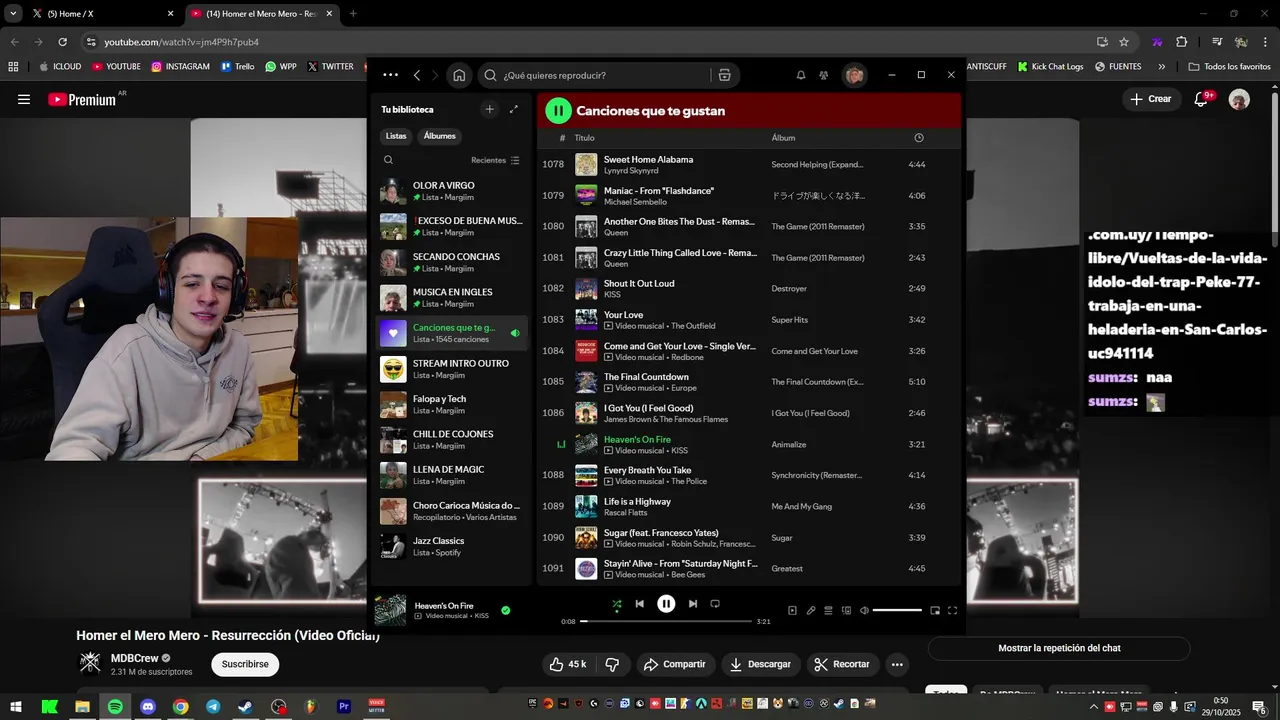Open Discord from Windows taskbar
The width and height of the screenshot is (1280, 720).
(148, 706)
